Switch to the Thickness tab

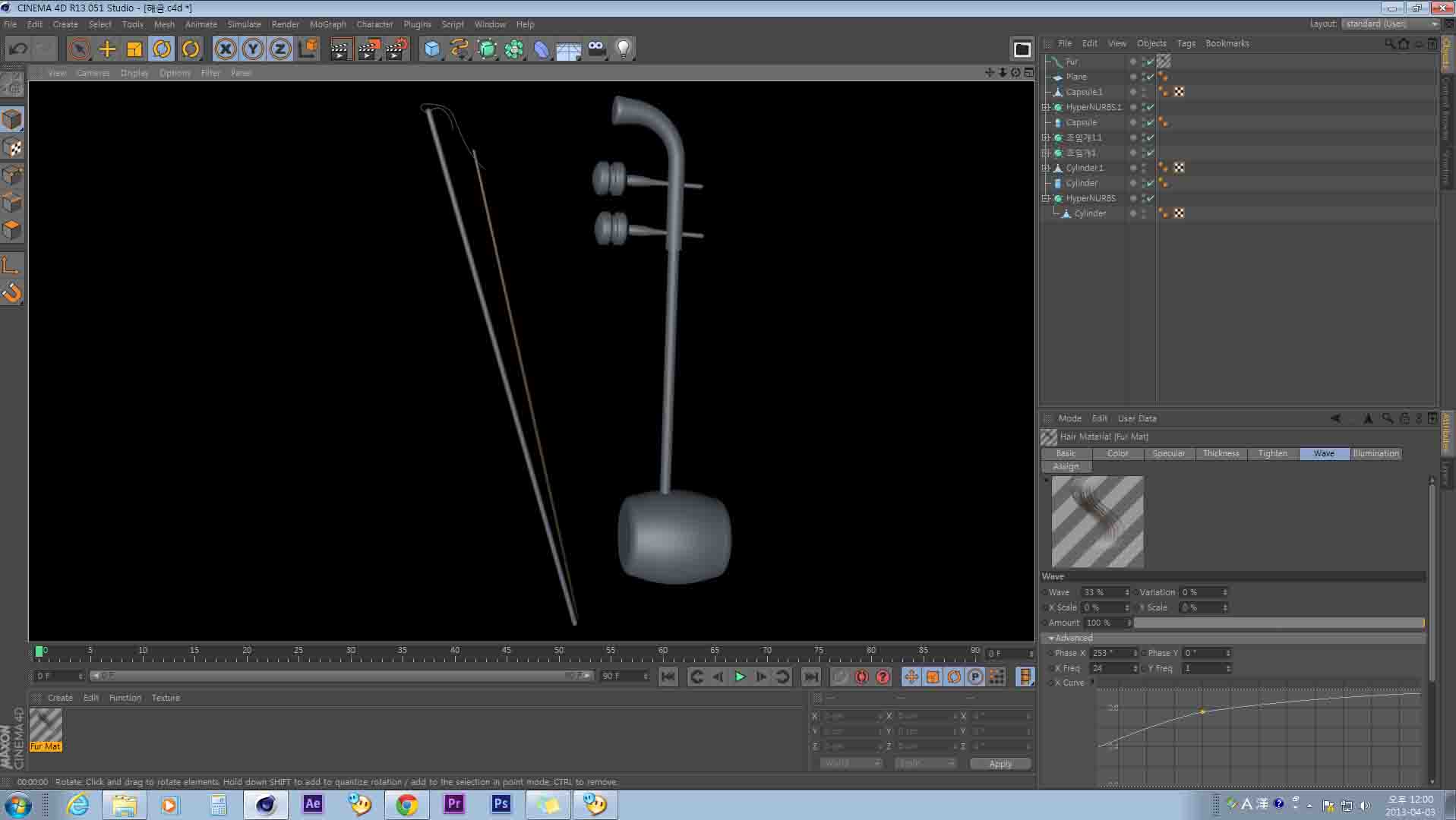[1221, 453]
